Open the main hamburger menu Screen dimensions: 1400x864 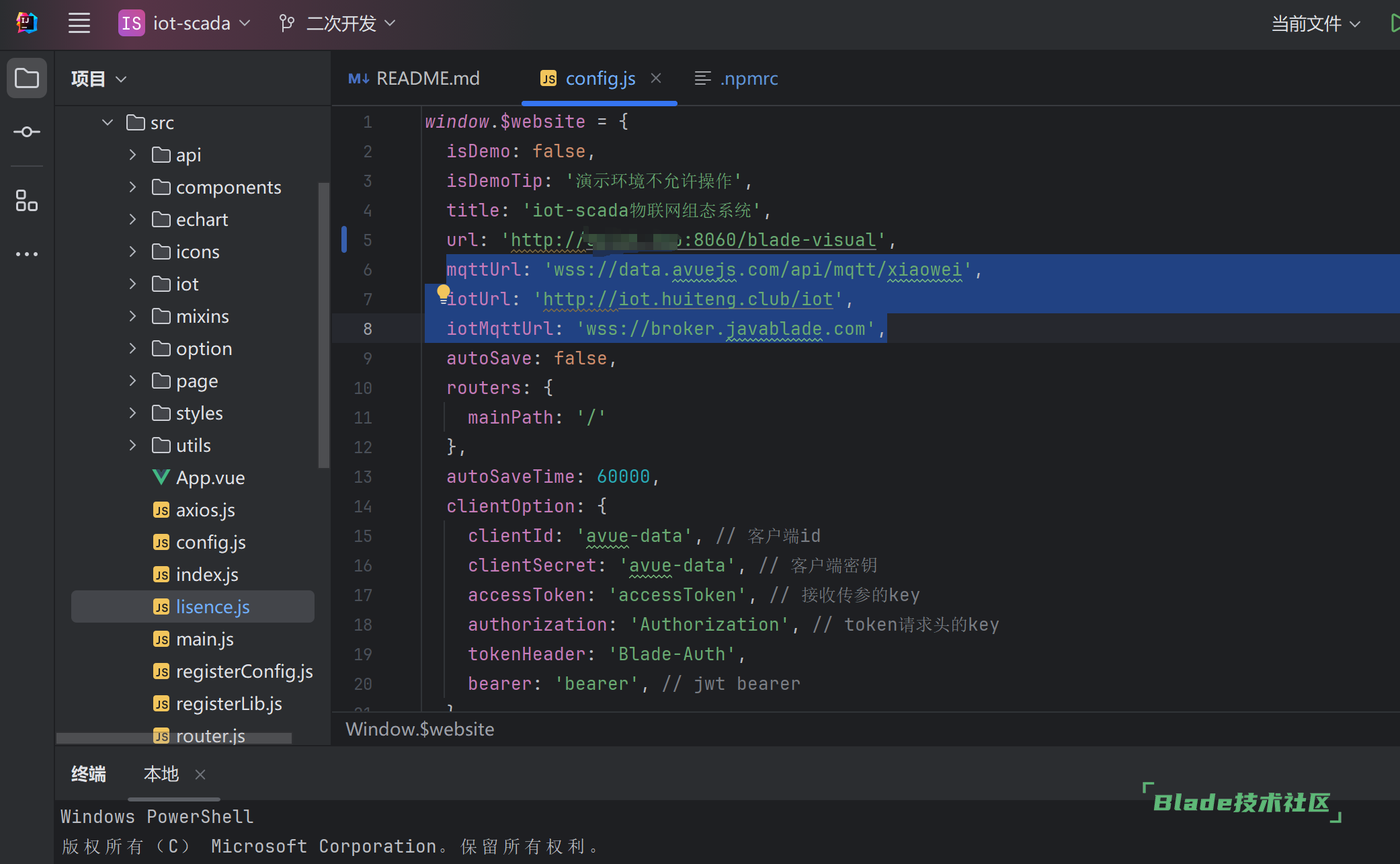[79, 24]
